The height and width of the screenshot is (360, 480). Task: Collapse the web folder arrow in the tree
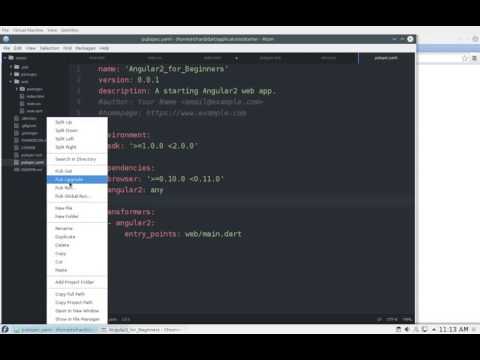[11, 81]
